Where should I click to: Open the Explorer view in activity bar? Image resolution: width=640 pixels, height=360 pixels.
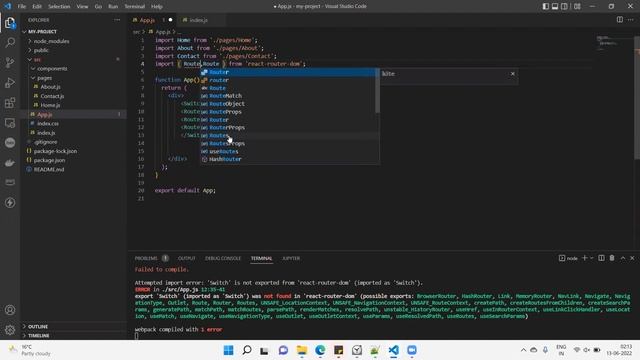[x=10, y=23]
